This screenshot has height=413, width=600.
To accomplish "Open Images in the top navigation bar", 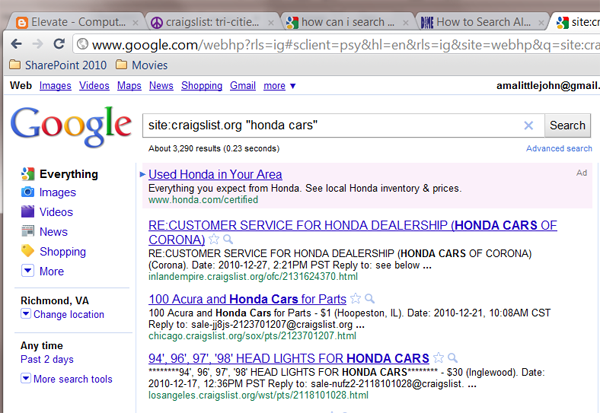I will 55,86.
